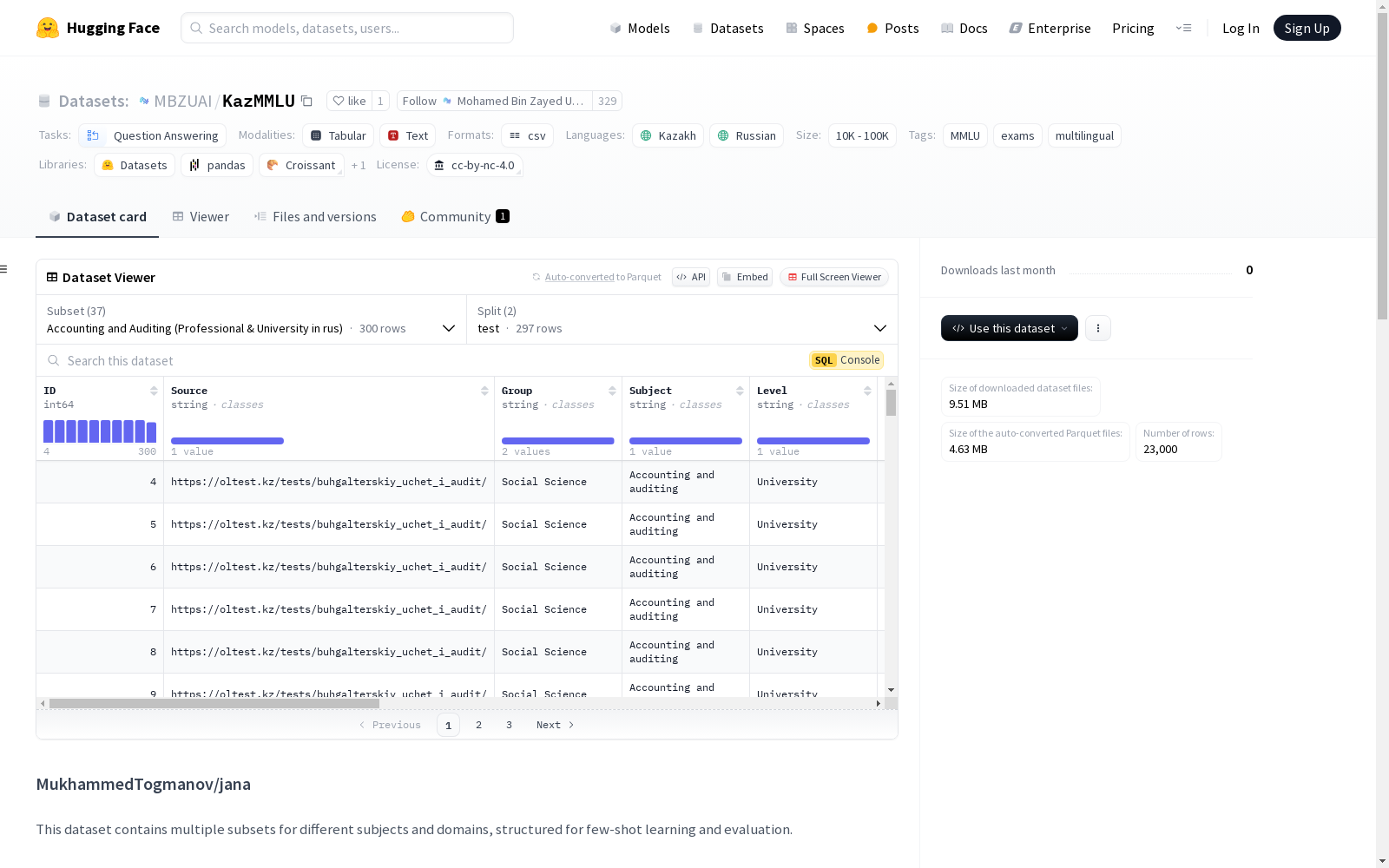Filter by Tabular modality tag
Screen dimensions: 1389x868
pyautogui.click(x=339, y=135)
